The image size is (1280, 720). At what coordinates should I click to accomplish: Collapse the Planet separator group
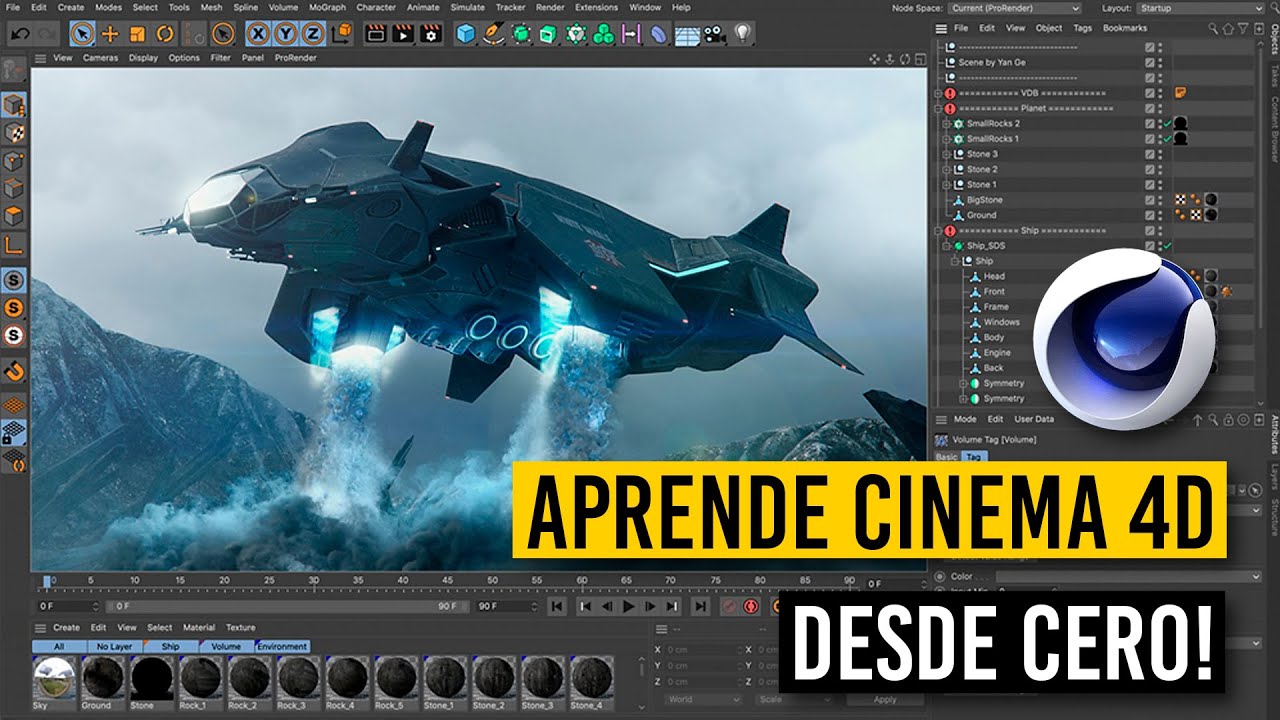[x=939, y=108]
